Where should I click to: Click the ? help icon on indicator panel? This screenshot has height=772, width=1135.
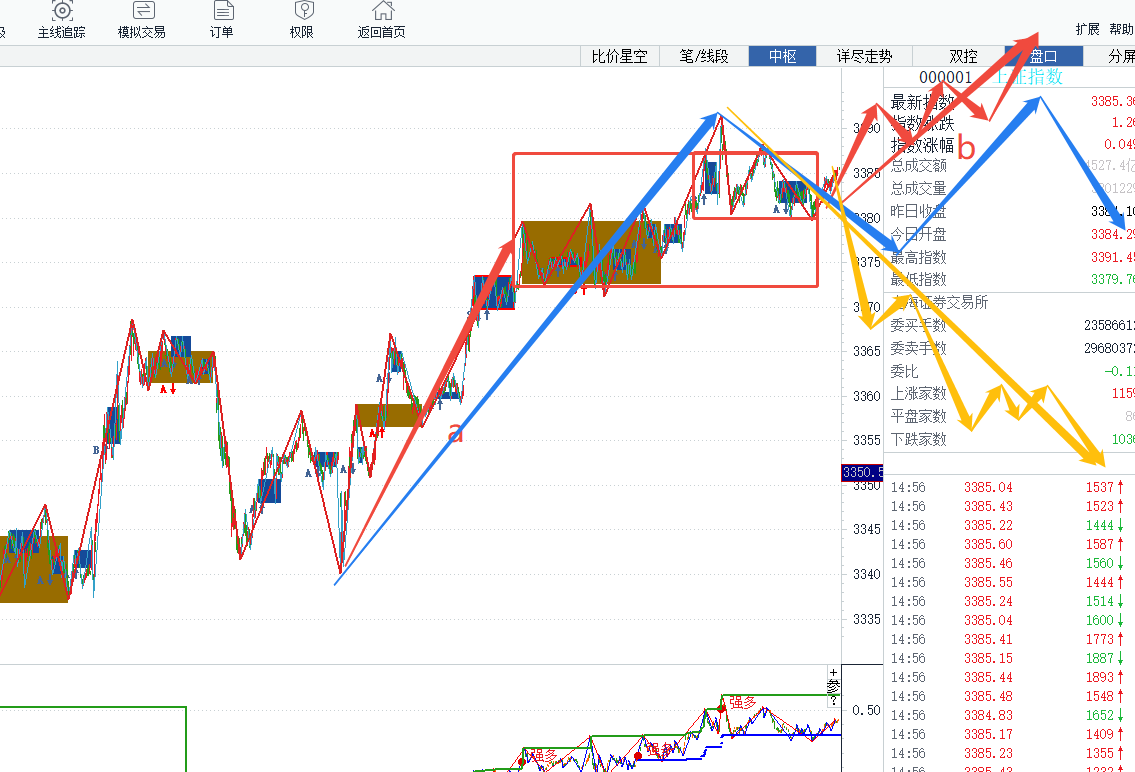833,700
